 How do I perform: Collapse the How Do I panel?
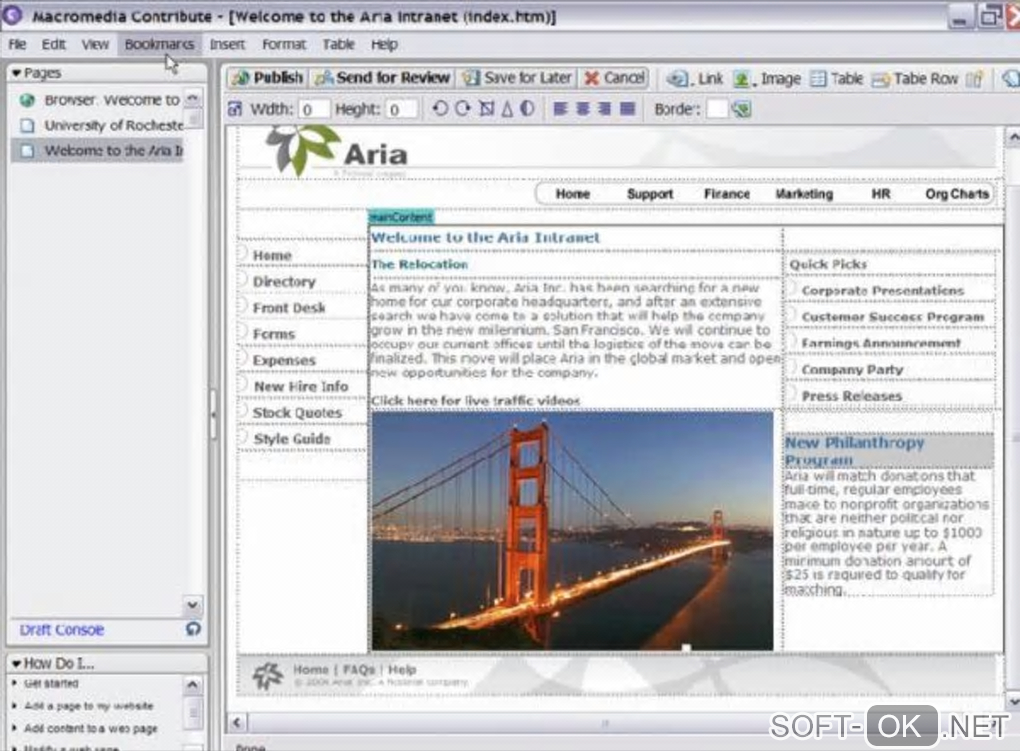pyautogui.click(x=17, y=664)
